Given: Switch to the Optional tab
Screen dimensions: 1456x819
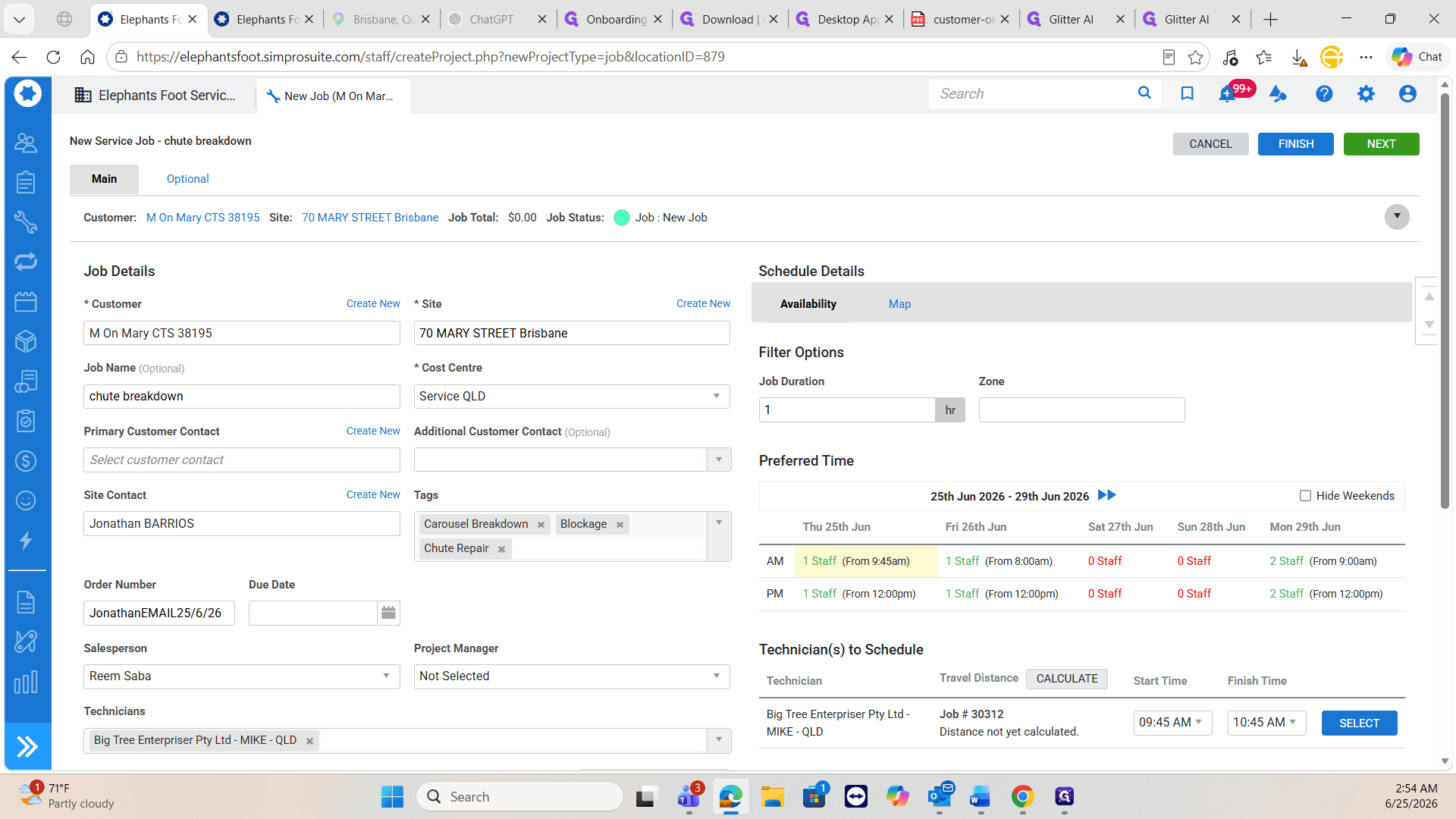Looking at the screenshot, I should (x=187, y=179).
